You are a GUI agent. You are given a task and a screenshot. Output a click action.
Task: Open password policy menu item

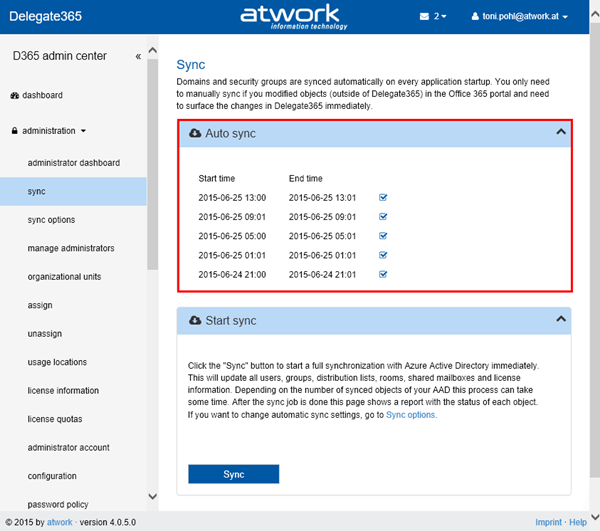58,504
